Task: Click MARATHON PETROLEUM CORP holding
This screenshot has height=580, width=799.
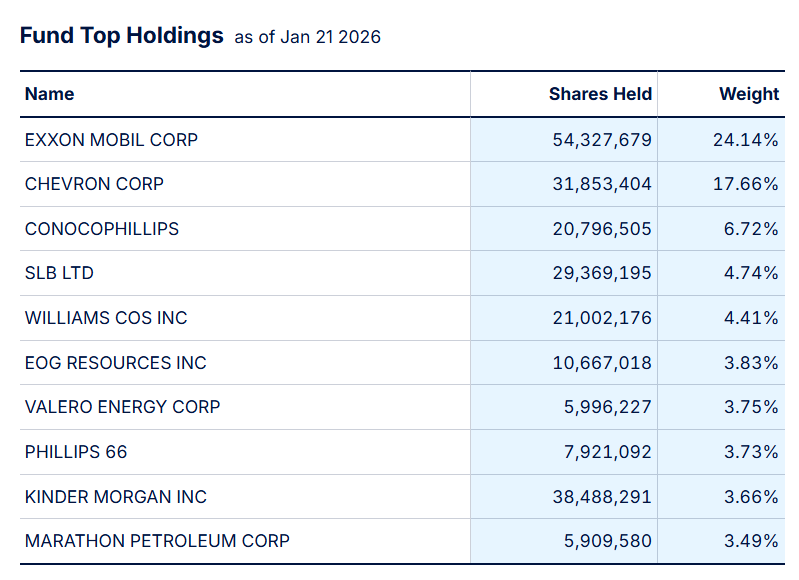Action: [x=157, y=541]
